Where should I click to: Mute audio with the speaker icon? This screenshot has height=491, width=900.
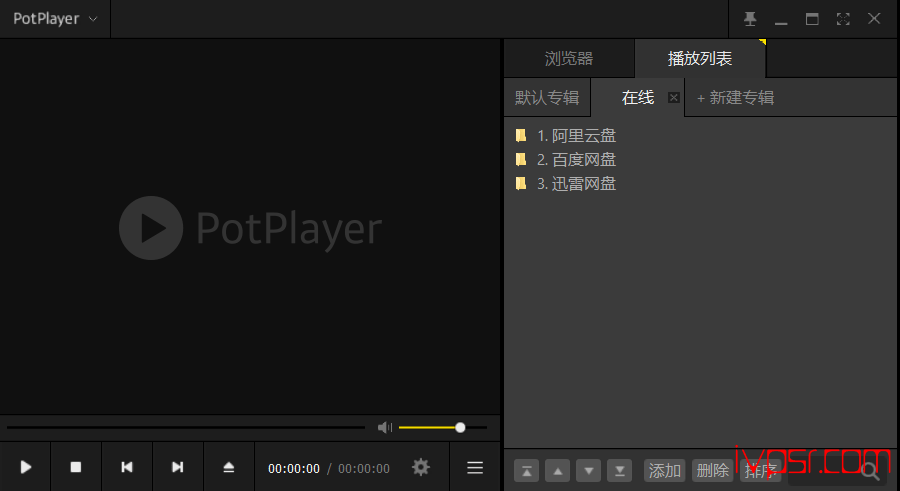click(x=385, y=427)
